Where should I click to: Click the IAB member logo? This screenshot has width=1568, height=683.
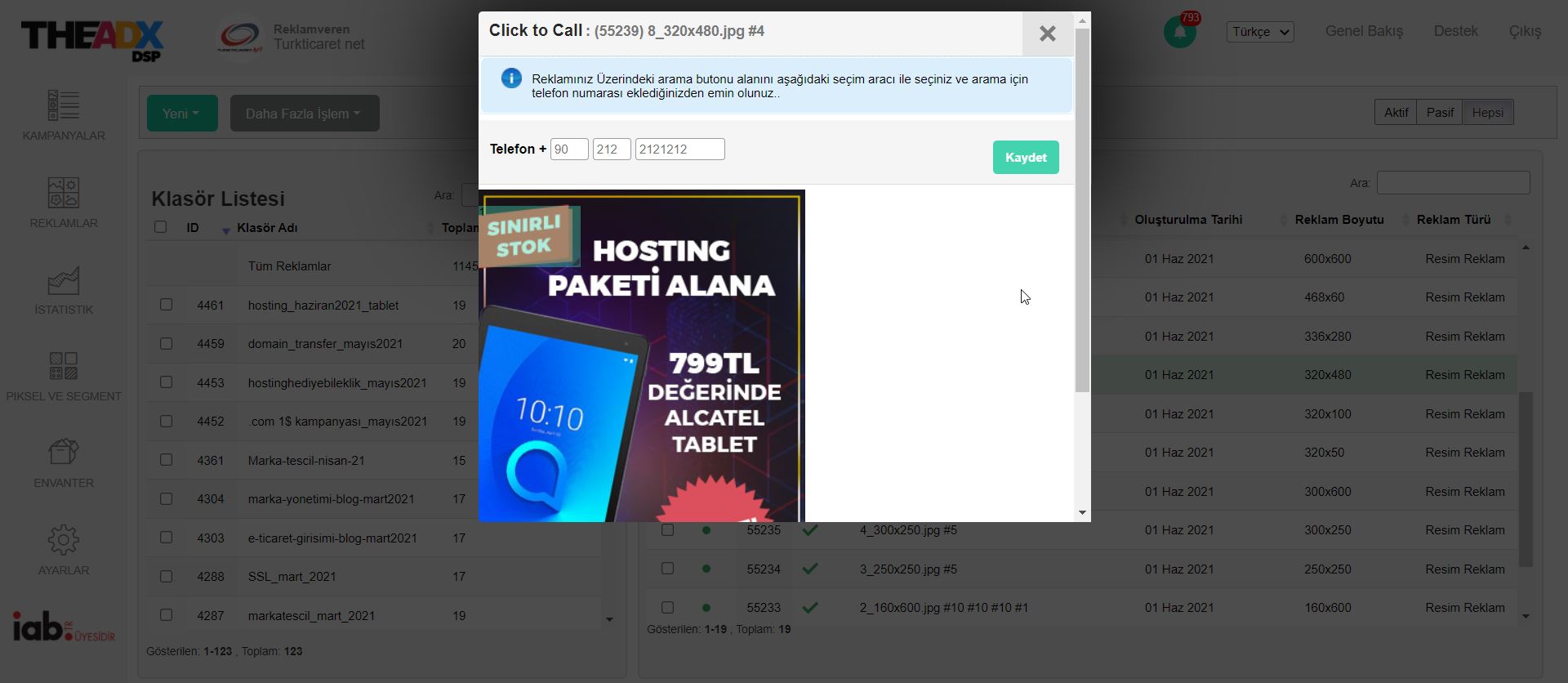64,627
